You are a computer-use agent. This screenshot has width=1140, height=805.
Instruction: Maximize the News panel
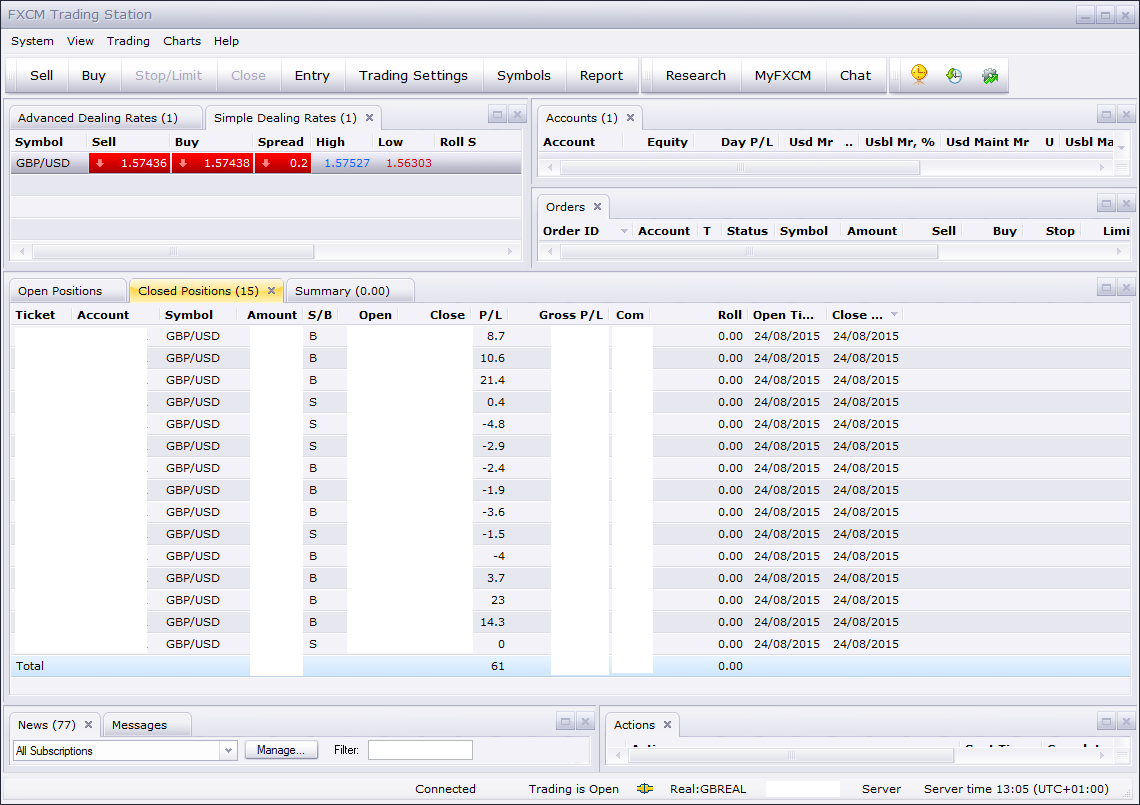click(x=566, y=721)
